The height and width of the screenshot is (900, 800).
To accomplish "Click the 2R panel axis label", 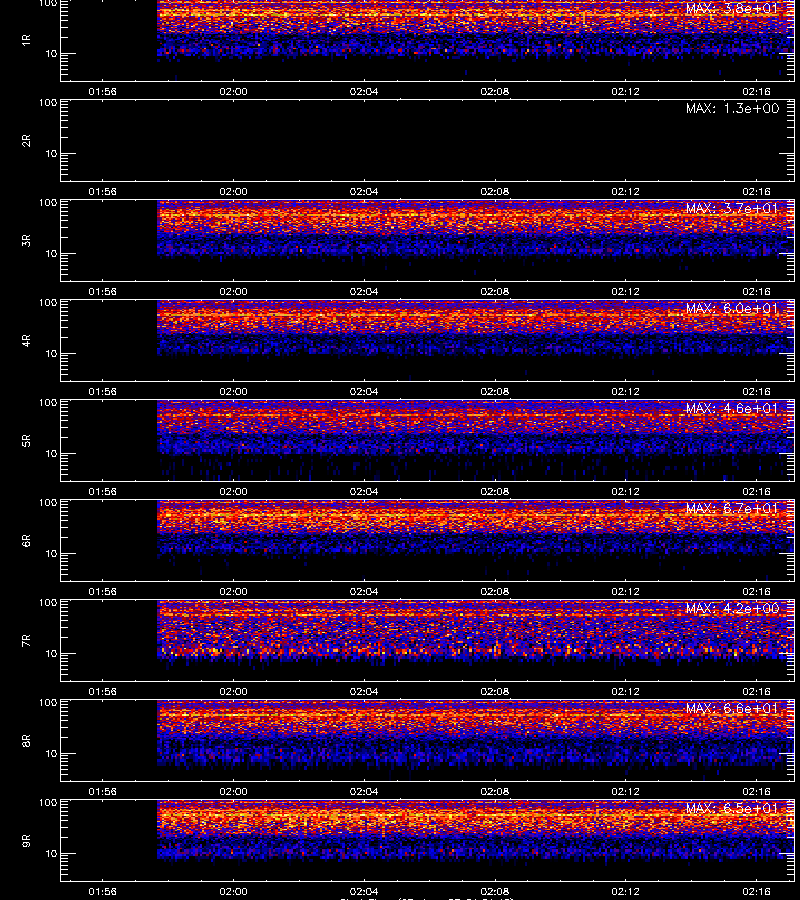I will click(x=26, y=141).
